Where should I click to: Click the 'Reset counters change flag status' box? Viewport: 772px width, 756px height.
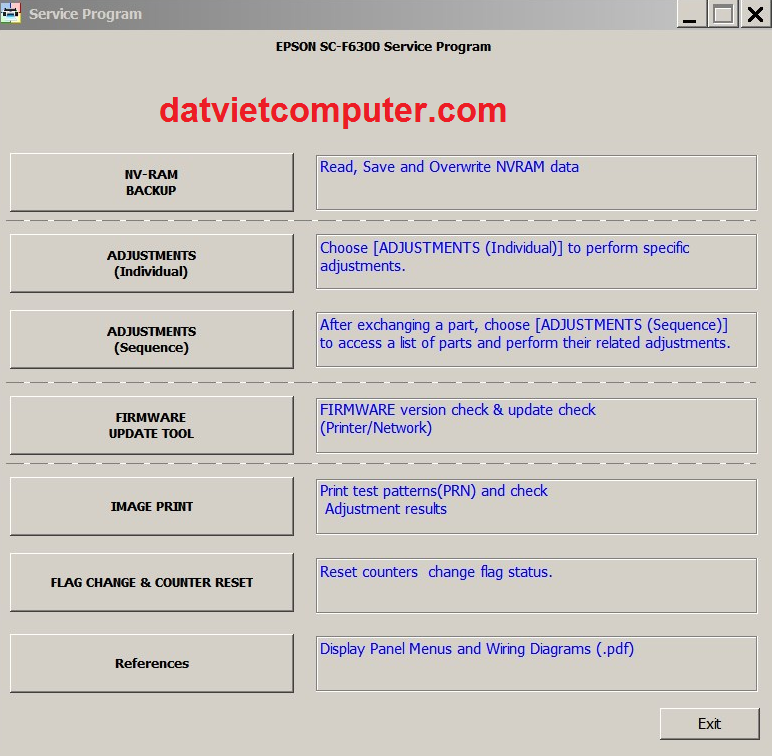pyautogui.click(x=536, y=585)
